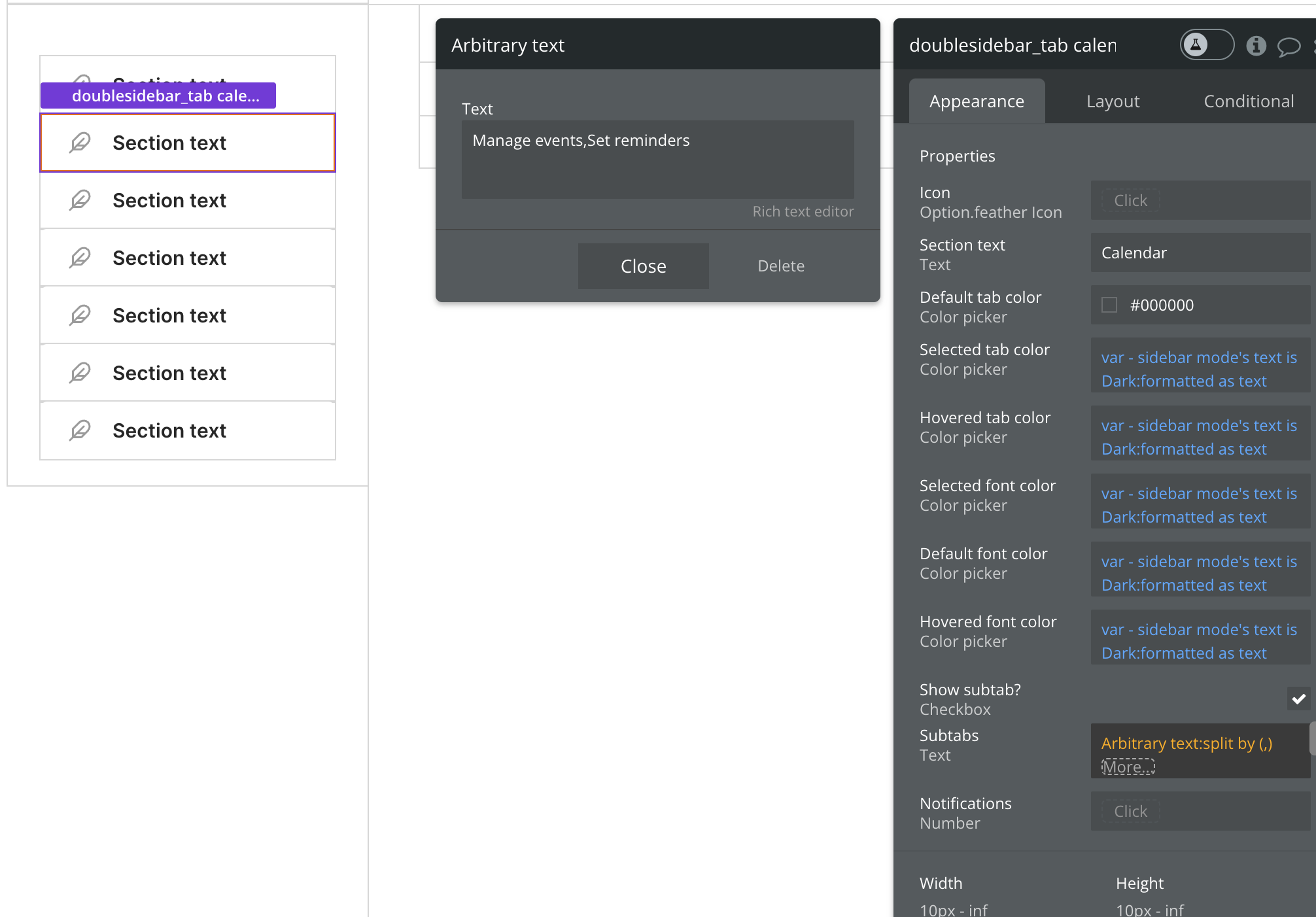This screenshot has width=1316, height=917.
Task: Open the comment bubble icon
Action: (x=1289, y=46)
